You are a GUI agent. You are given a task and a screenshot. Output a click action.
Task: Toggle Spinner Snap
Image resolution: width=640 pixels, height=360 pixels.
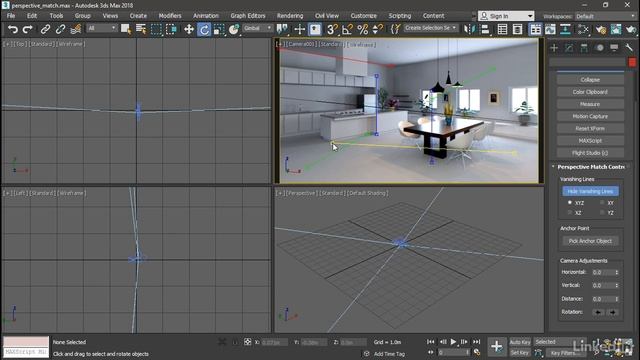pos(378,29)
